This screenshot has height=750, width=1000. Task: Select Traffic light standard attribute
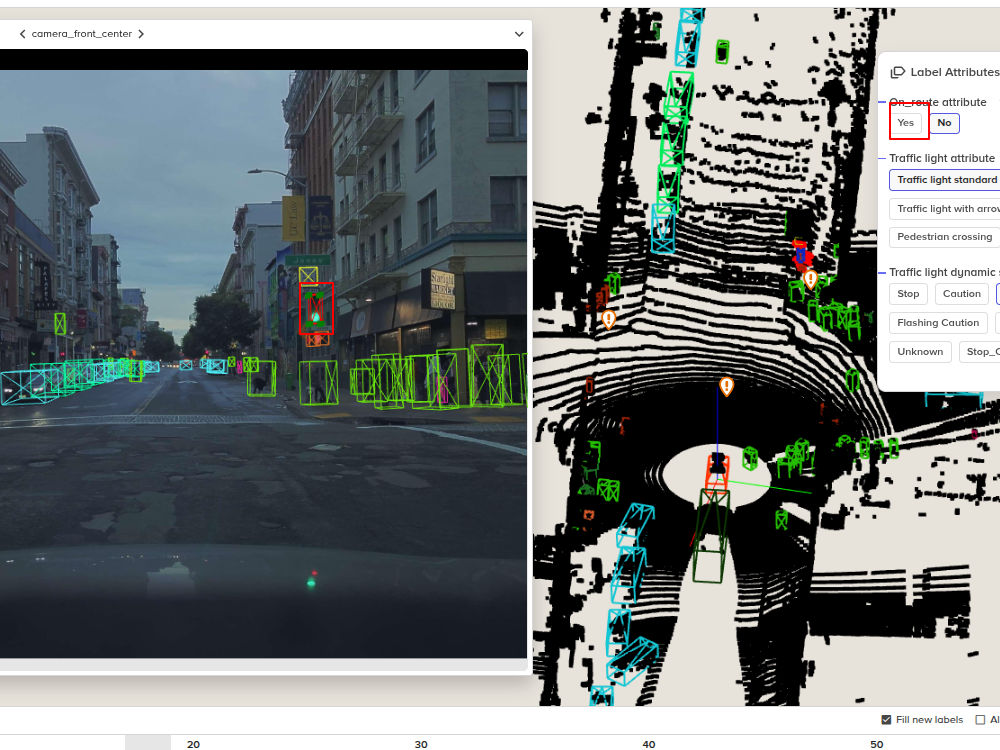click(x=946, y=180)
